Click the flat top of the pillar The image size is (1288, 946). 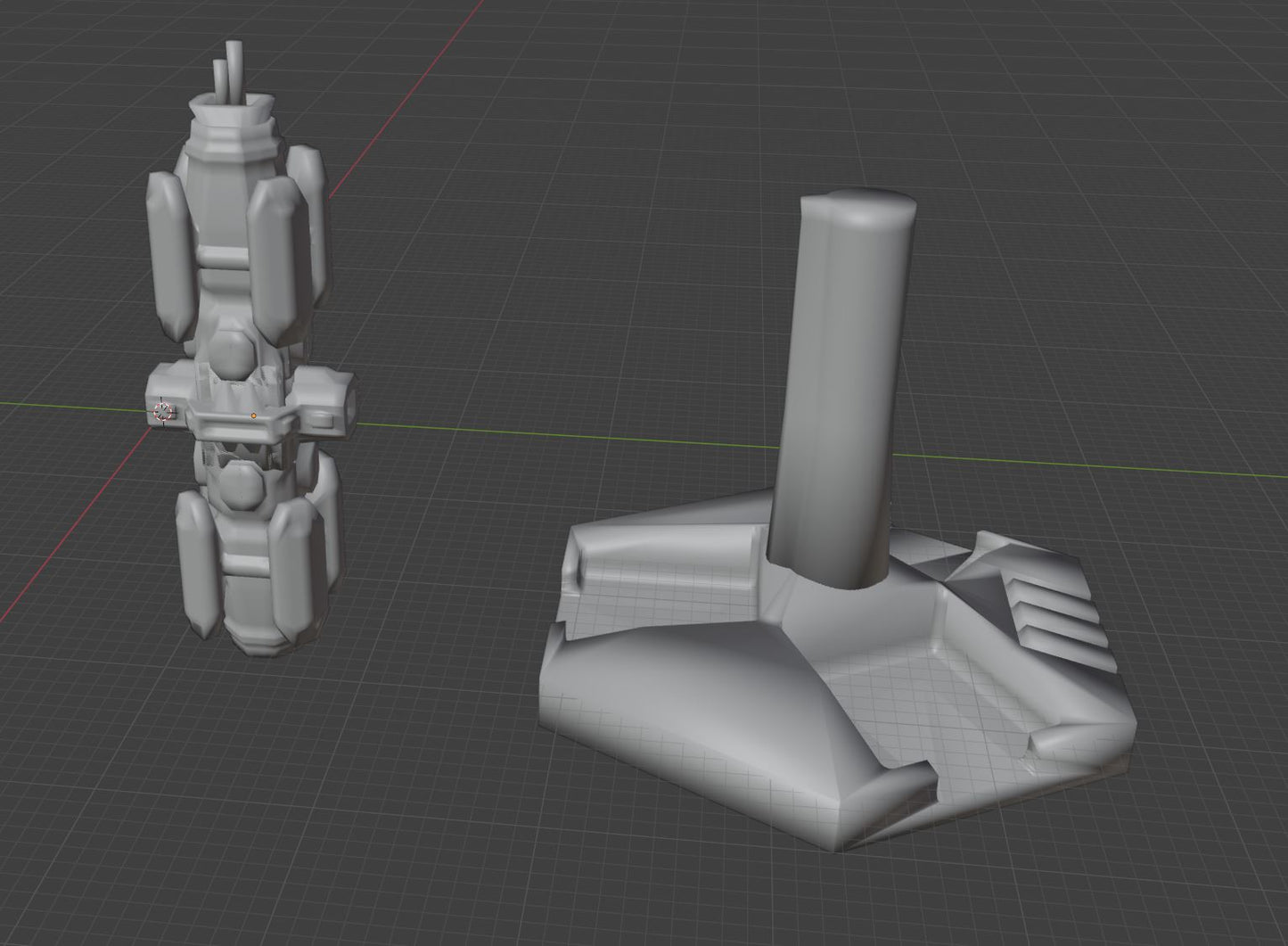(x=858, y=205)
